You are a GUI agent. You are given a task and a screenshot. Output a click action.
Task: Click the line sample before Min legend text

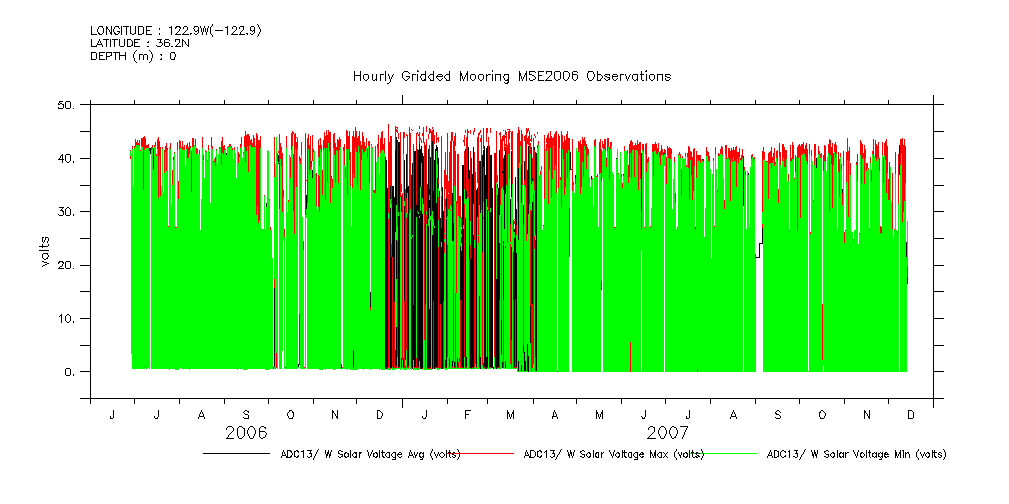pyautogui.click(x=729, y=454)
